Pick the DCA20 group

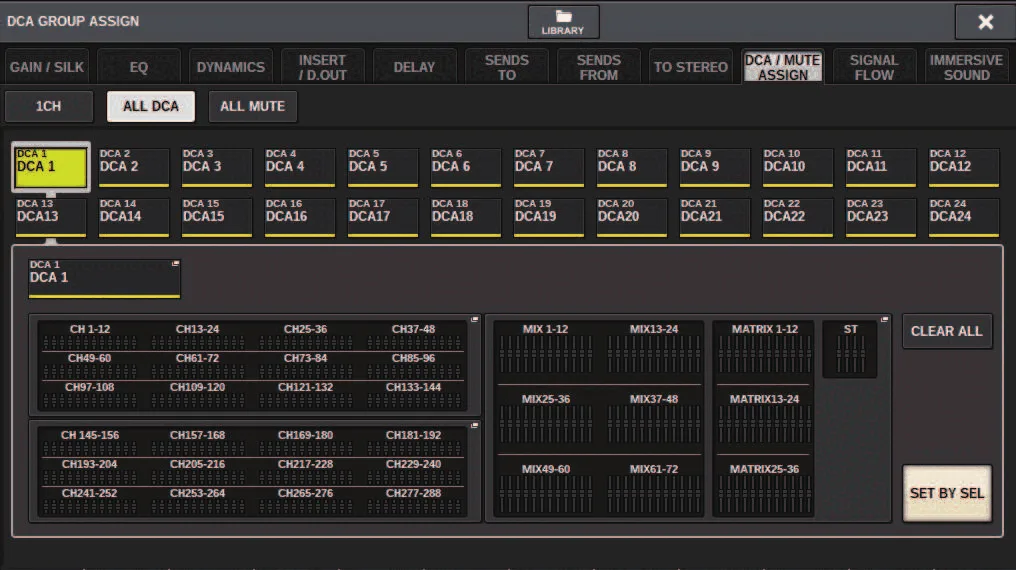point(631,217)
